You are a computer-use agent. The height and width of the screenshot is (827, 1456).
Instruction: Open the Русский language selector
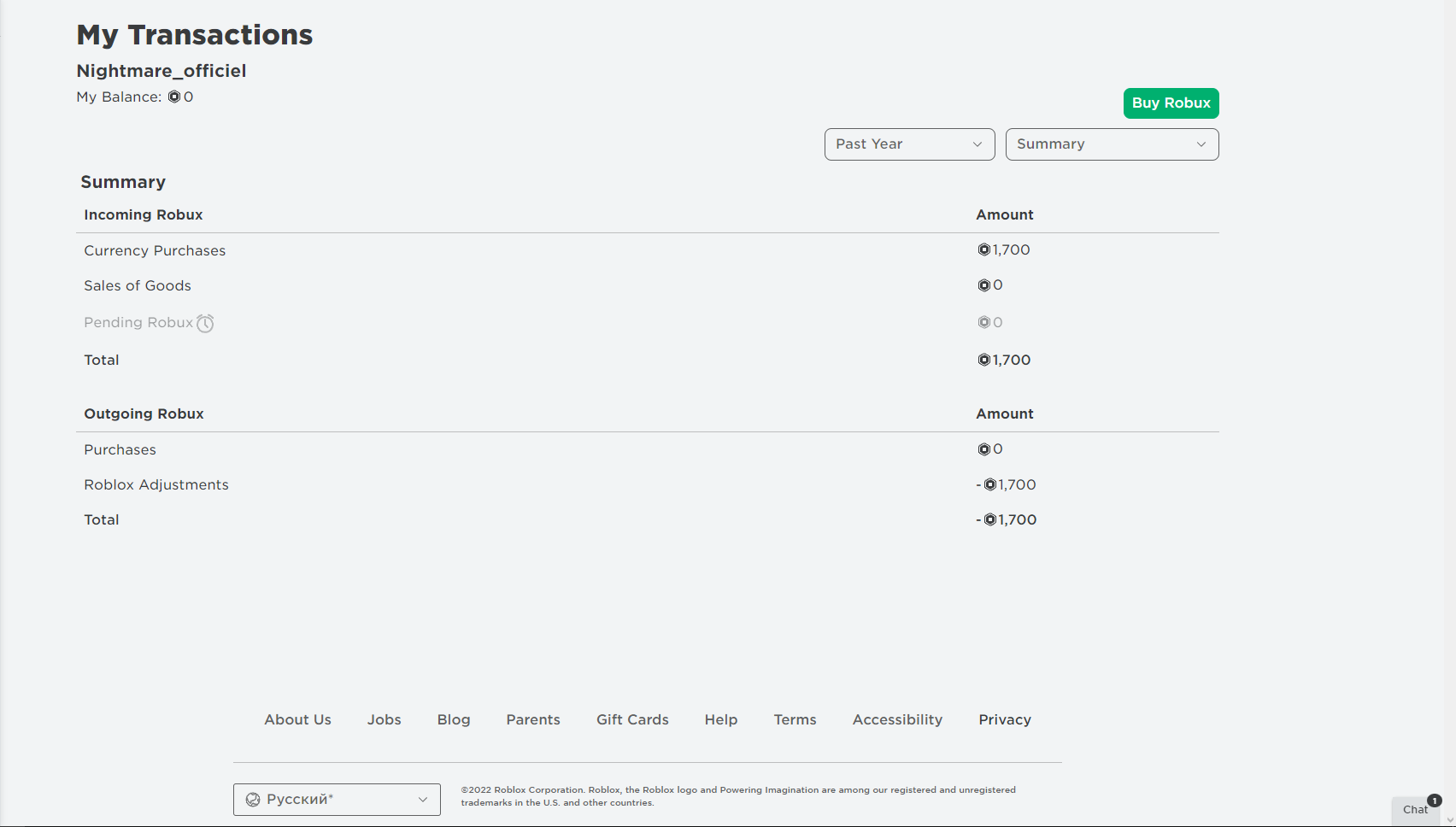(x=337, y=800)
